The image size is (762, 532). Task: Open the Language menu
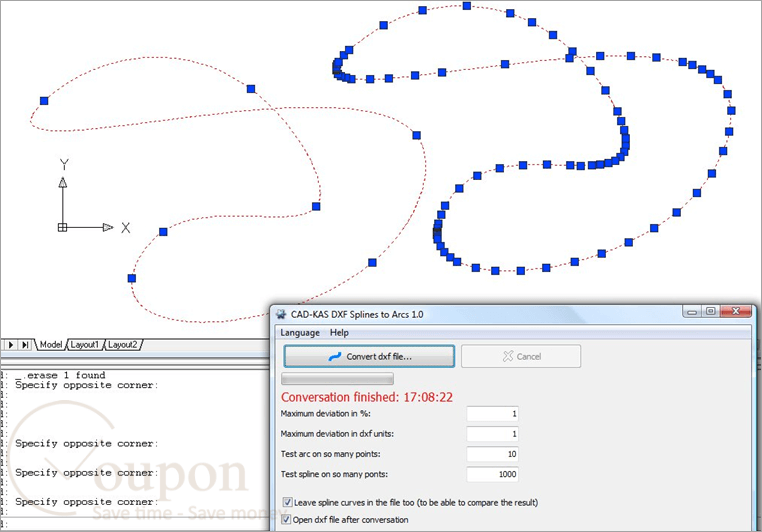(x=300, y=333)
